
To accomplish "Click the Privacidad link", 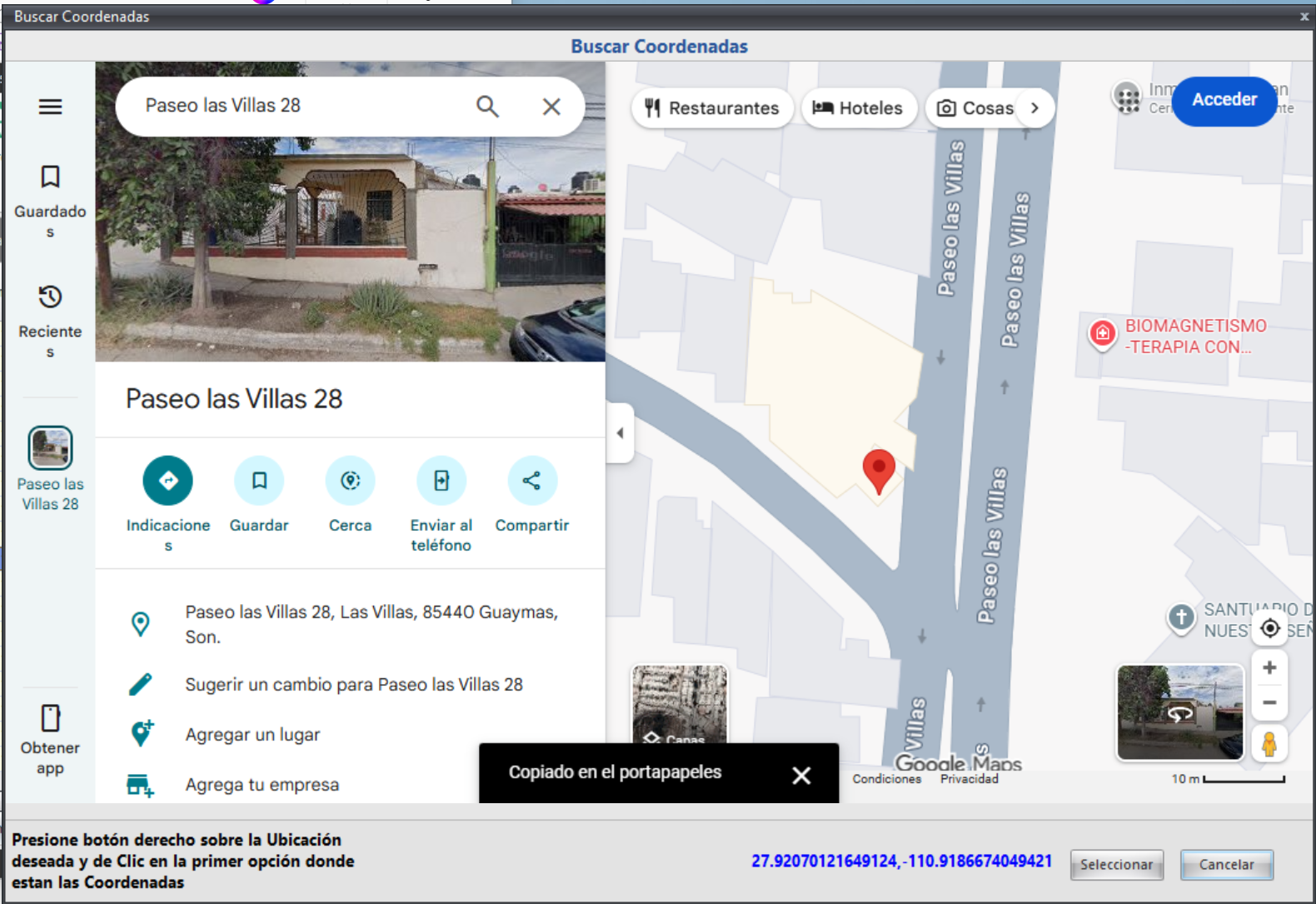I will point(969,779).
